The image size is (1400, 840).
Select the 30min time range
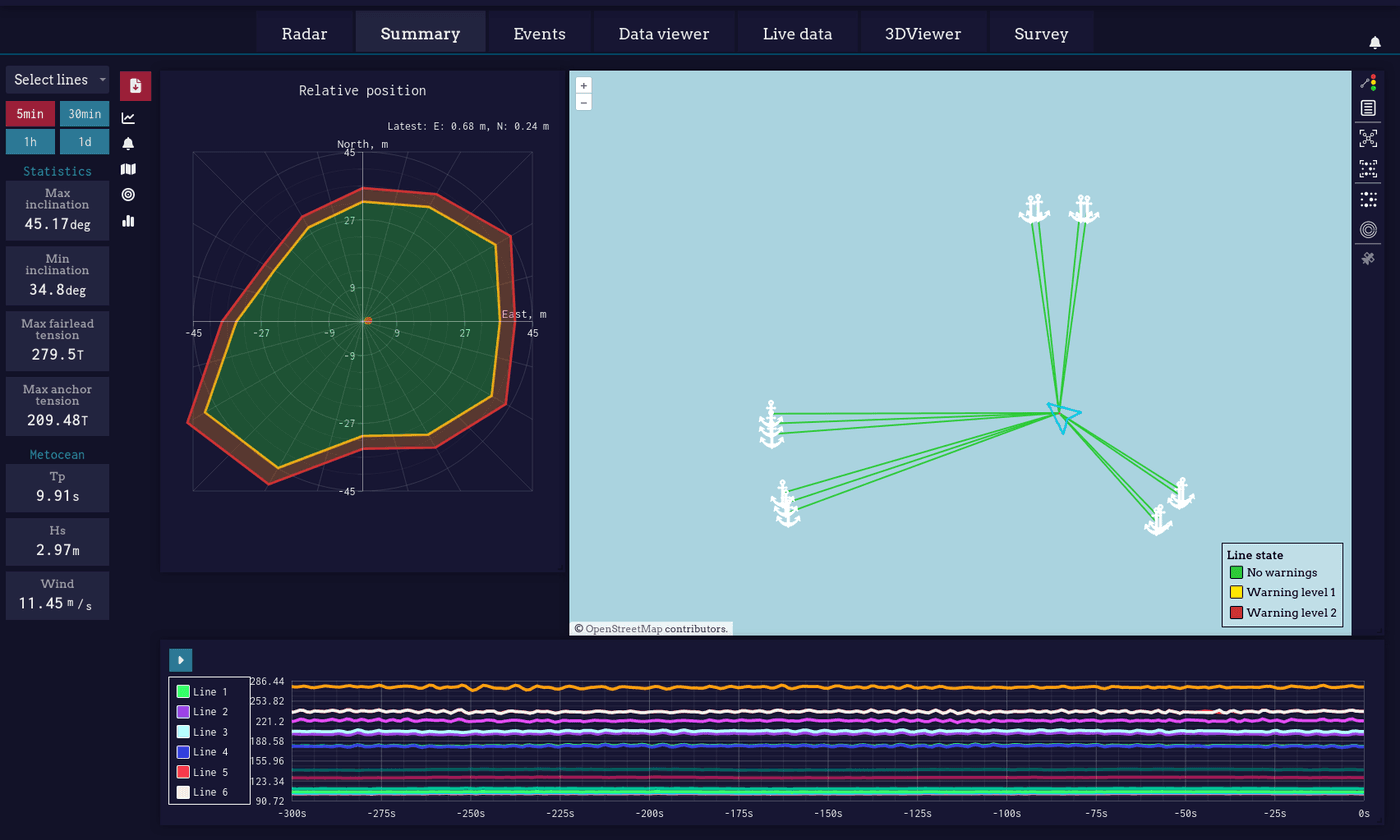(84, 114)
